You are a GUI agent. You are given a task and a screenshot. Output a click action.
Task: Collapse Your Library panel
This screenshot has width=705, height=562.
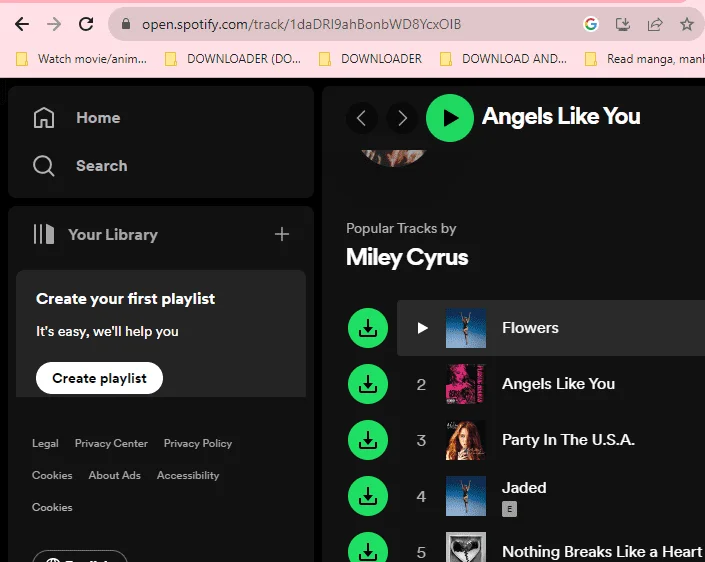click(x=95, y=234)
